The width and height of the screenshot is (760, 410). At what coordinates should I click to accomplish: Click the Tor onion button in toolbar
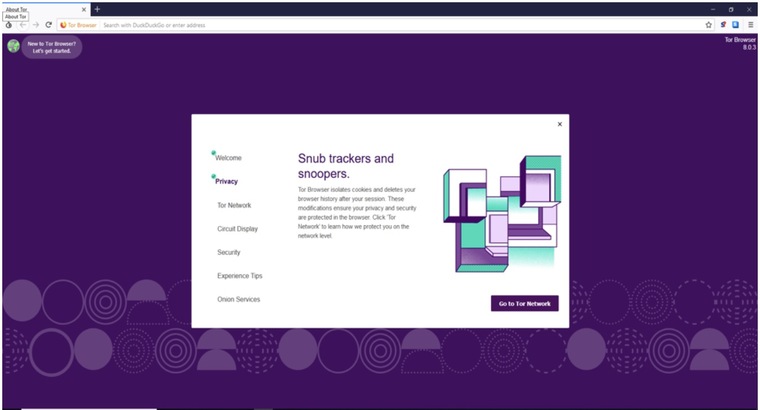point(8,24)
